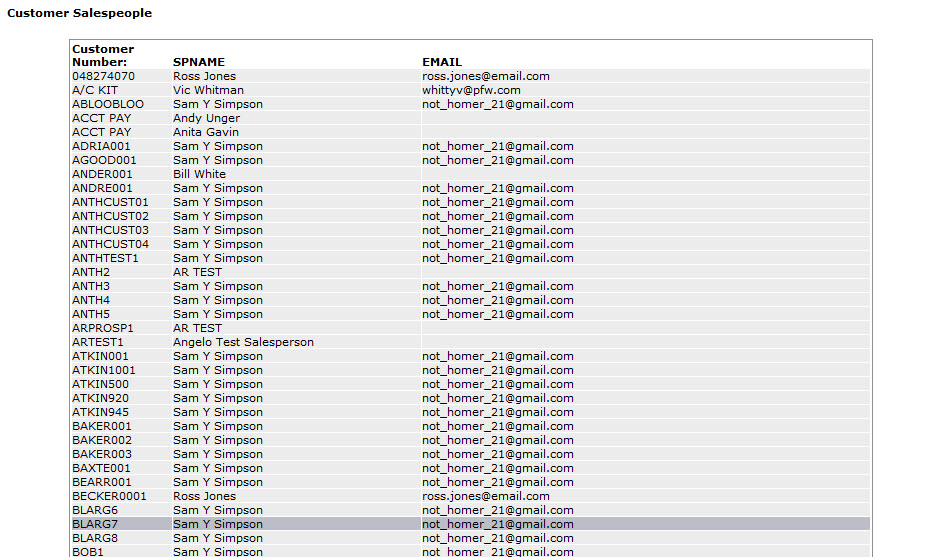The height and width of the screenshot is (557, 937).
Task: Click Angelo Test Salesperson name
Action: [243, 342]
